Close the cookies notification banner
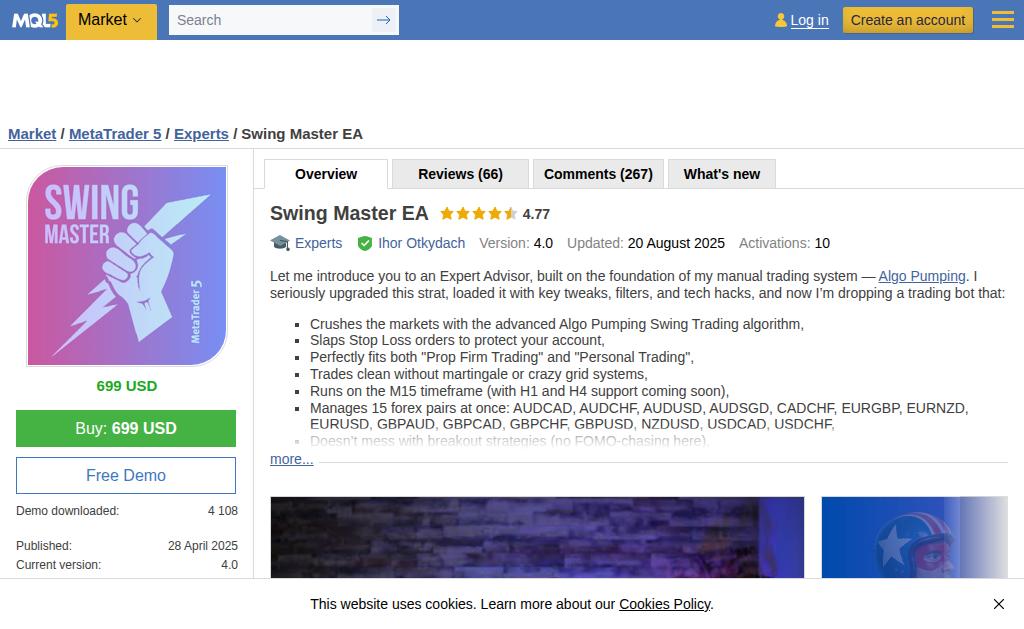1024x629 pixels. 999,604
